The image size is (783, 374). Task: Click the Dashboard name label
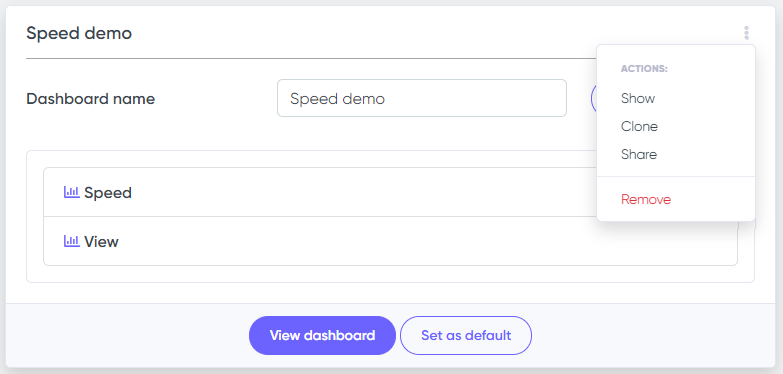90,99
